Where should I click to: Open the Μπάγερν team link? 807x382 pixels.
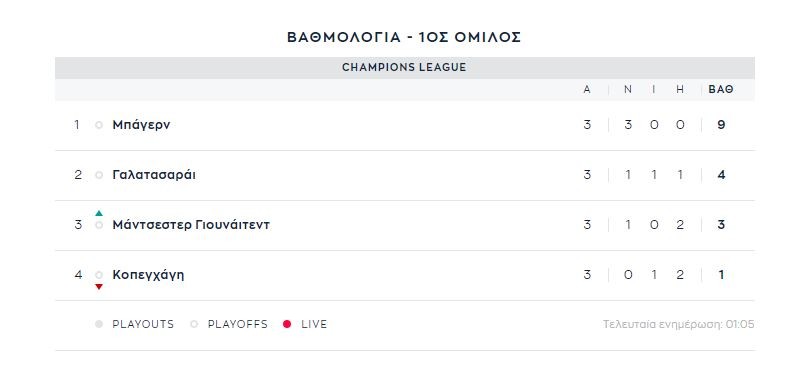(141, 125)
